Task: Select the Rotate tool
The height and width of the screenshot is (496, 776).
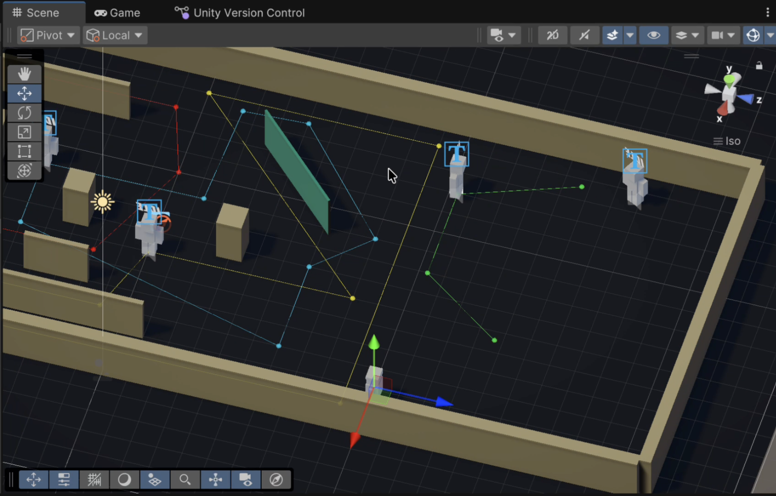Action: click(x=24, y=113)
